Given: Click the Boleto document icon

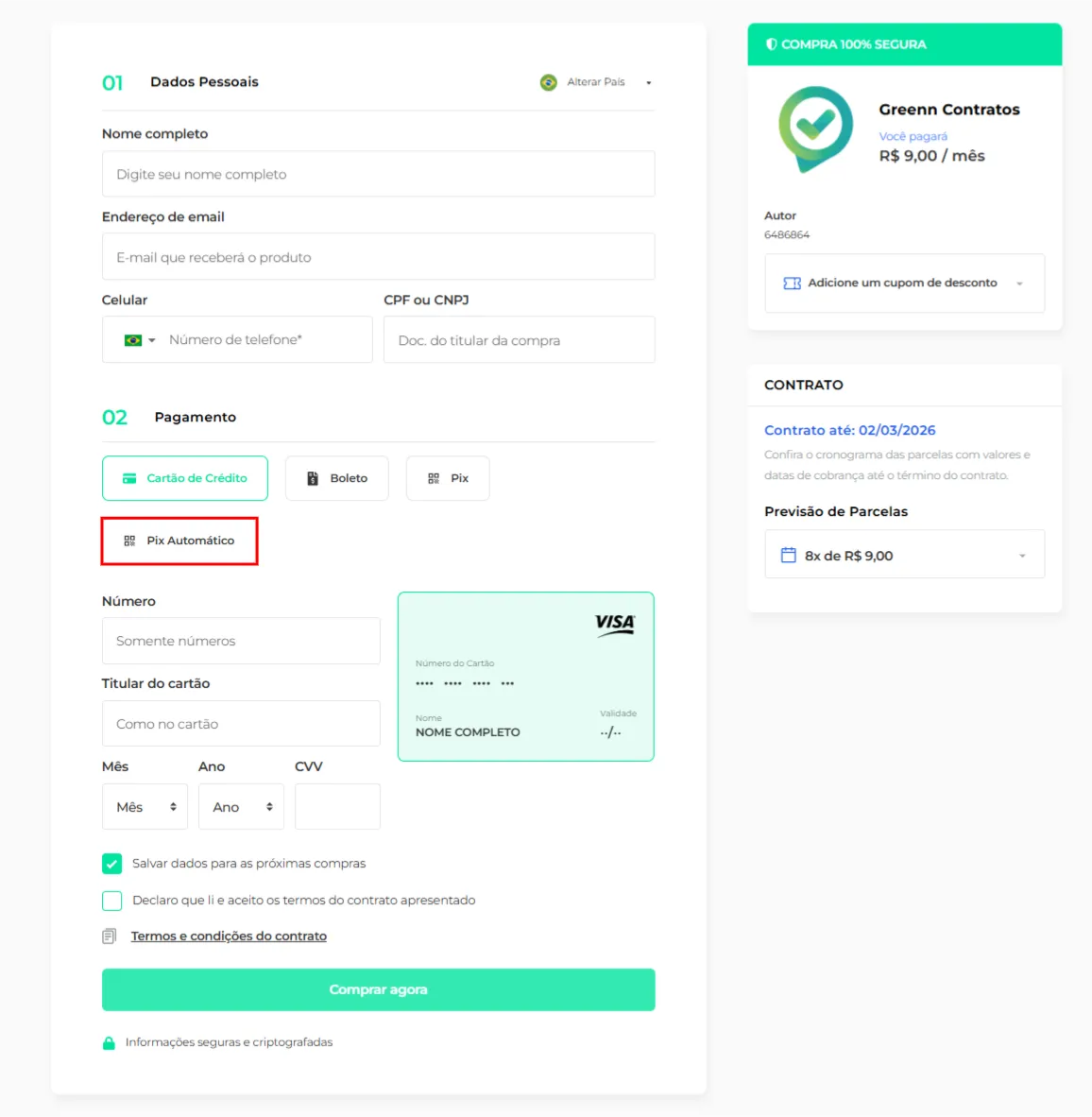Looking at the screenshot, I should click(x=313, y=479).
